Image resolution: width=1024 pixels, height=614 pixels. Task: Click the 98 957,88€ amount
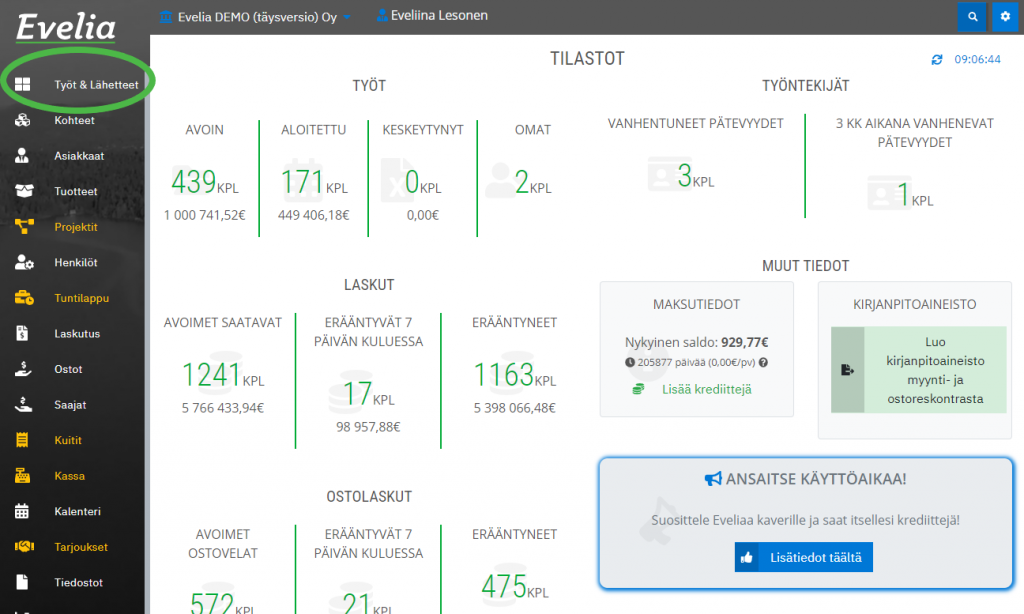pyautogui.click(x=368, y=427)
